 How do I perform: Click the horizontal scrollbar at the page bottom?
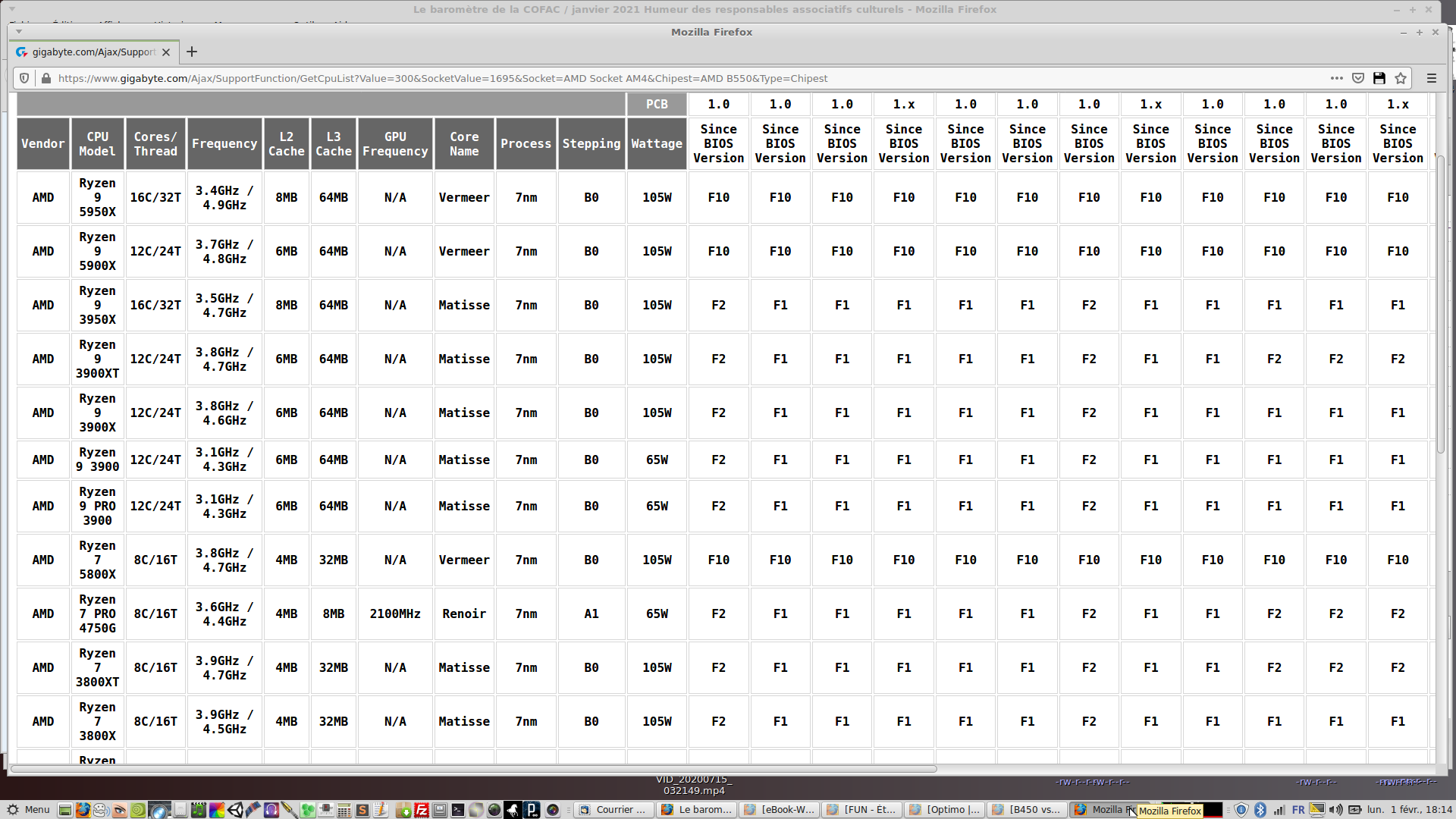(x=474, y=769)
